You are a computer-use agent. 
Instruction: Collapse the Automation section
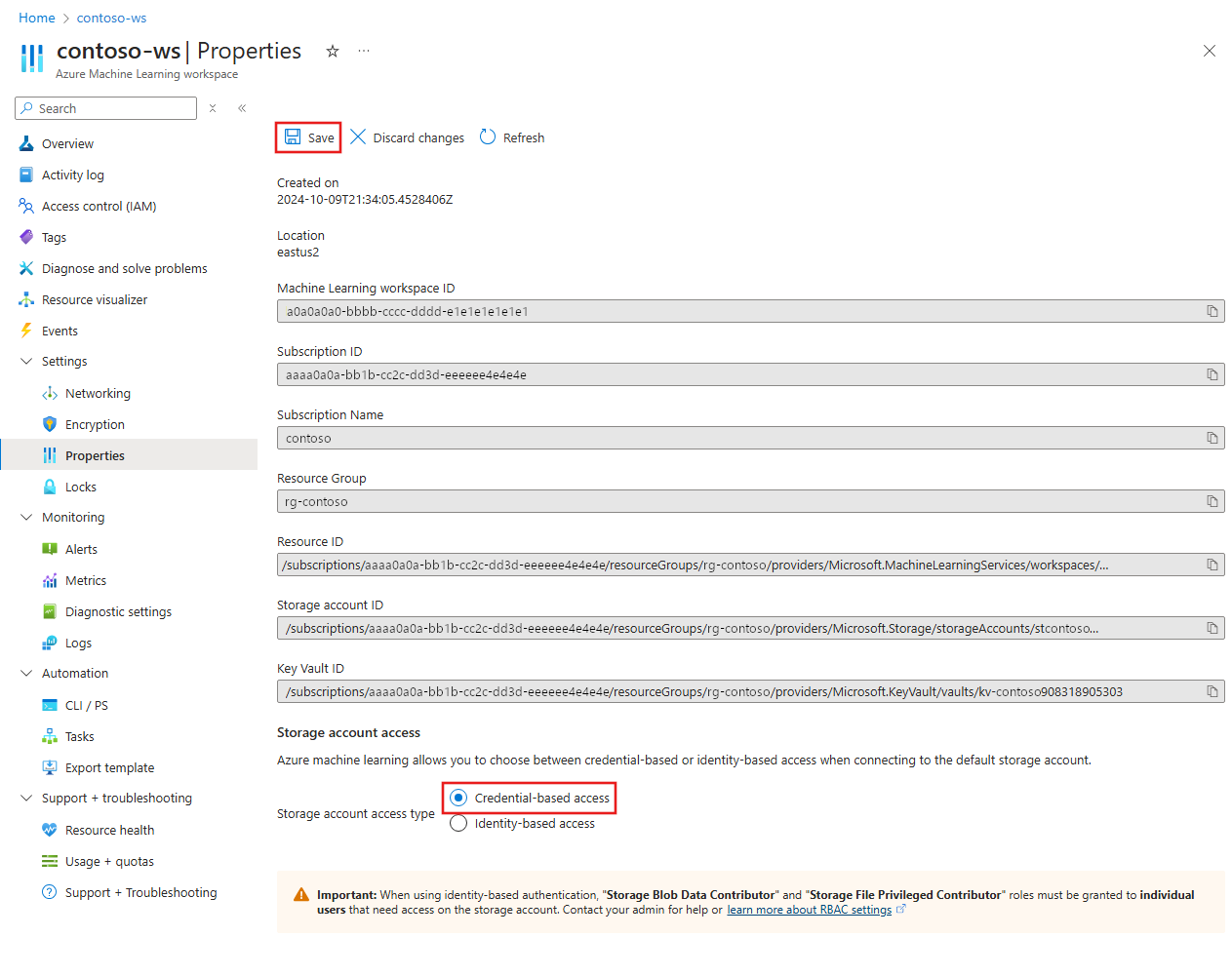26,673
